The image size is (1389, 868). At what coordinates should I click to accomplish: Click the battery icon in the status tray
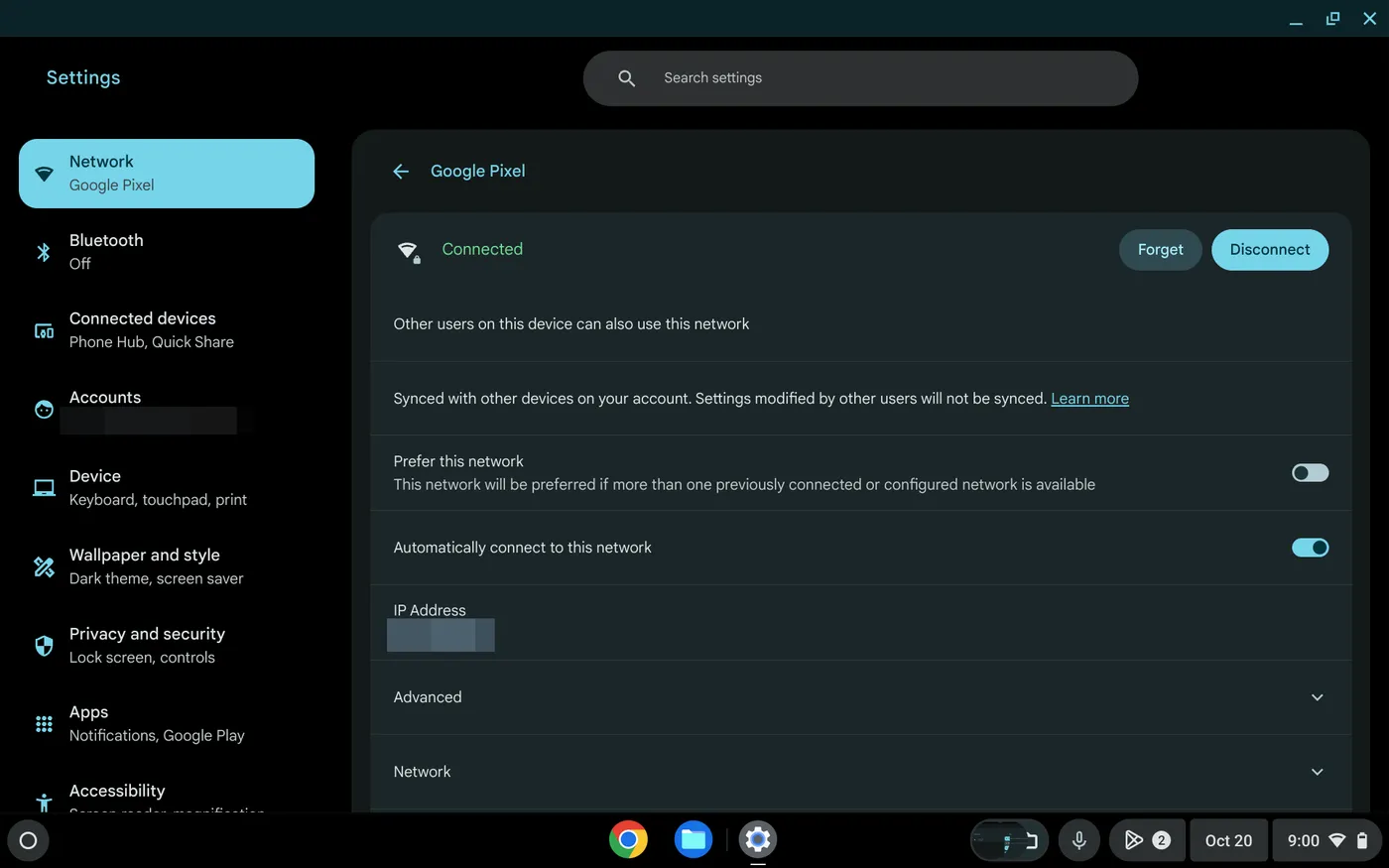pos(1363,840)
